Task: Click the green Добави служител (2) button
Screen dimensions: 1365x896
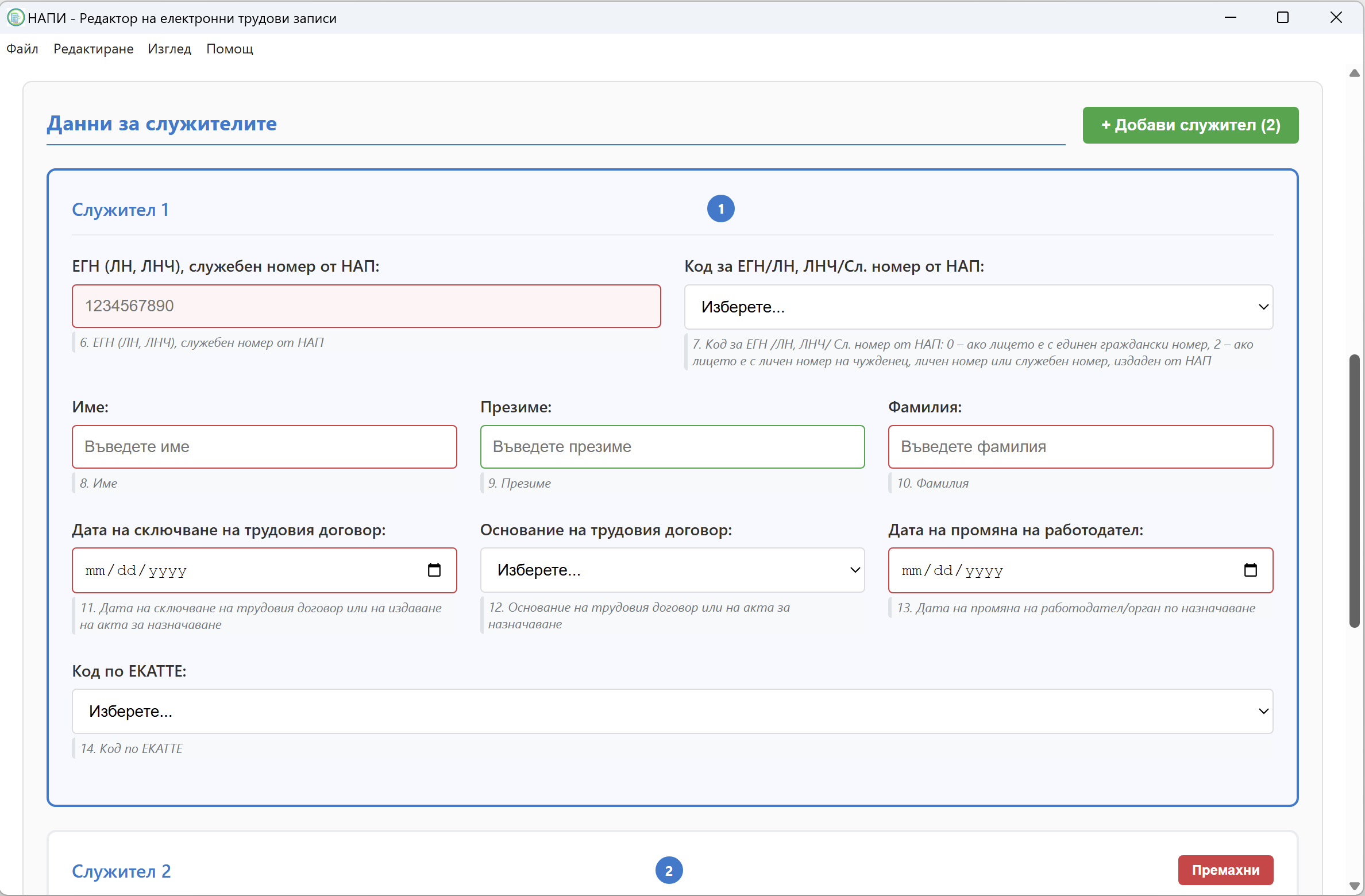Action: 1190,125
